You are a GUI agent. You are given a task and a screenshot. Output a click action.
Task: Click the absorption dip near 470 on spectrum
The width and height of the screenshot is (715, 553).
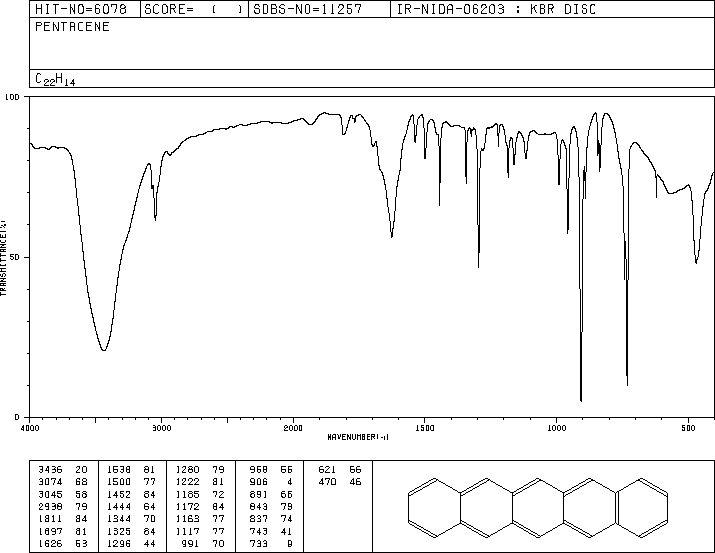(x=696, y=263)
